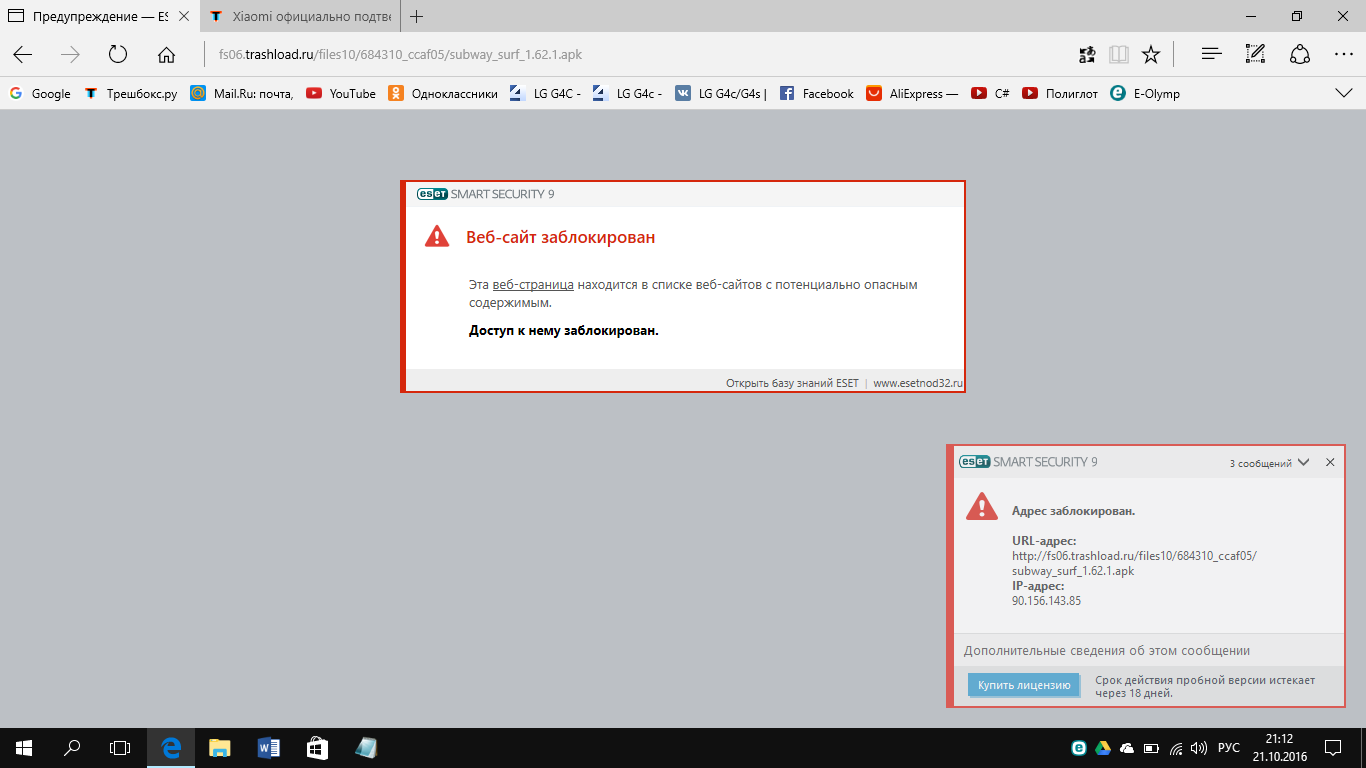Image resolution: width=1366 pixels, height=768 pixels.
Task: Open the Wi-Fi network tray icon
Action: pyautogui.click(x=1176, y=747)
